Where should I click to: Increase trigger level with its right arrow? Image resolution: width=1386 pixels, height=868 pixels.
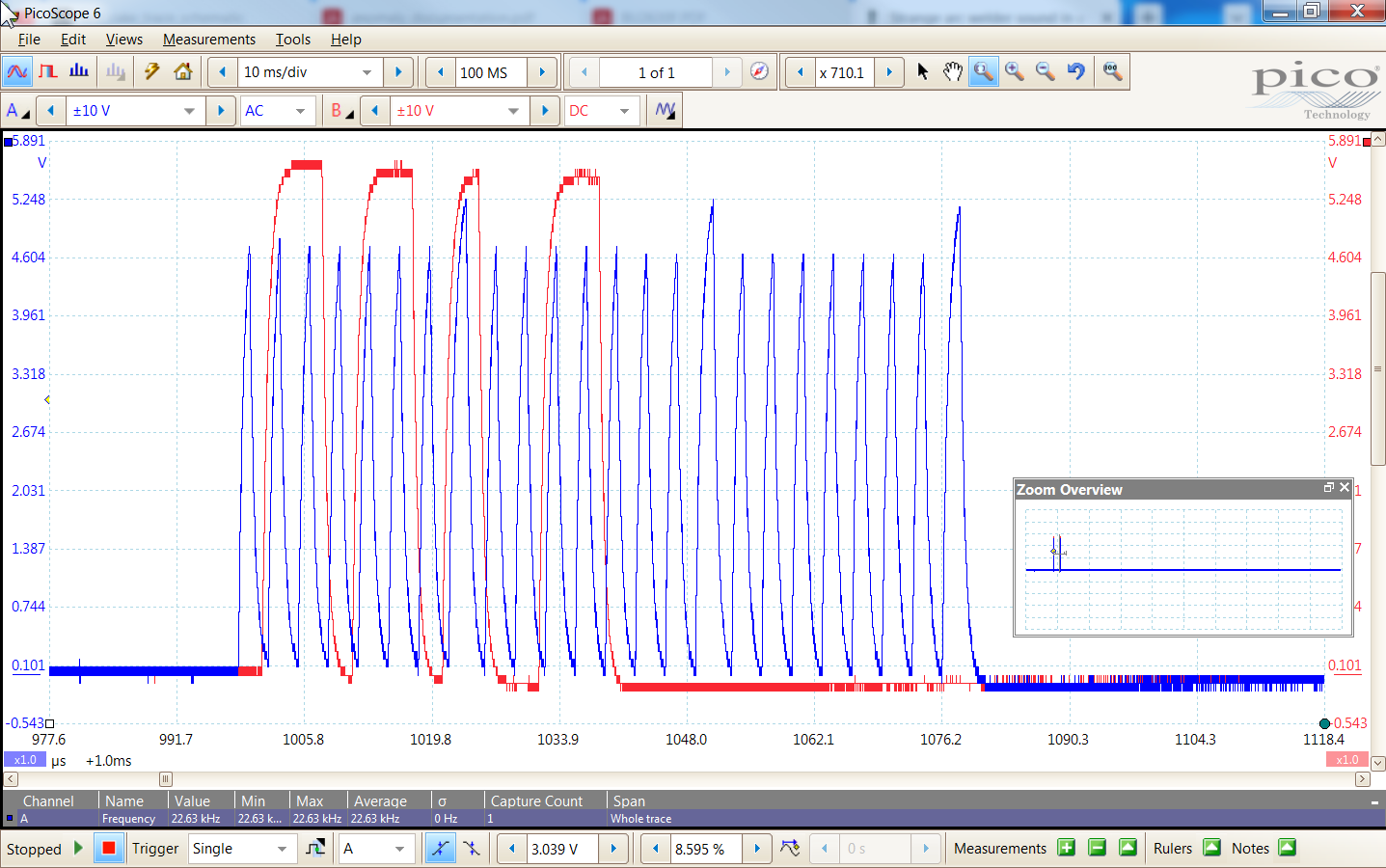click(x=614, y=849)
